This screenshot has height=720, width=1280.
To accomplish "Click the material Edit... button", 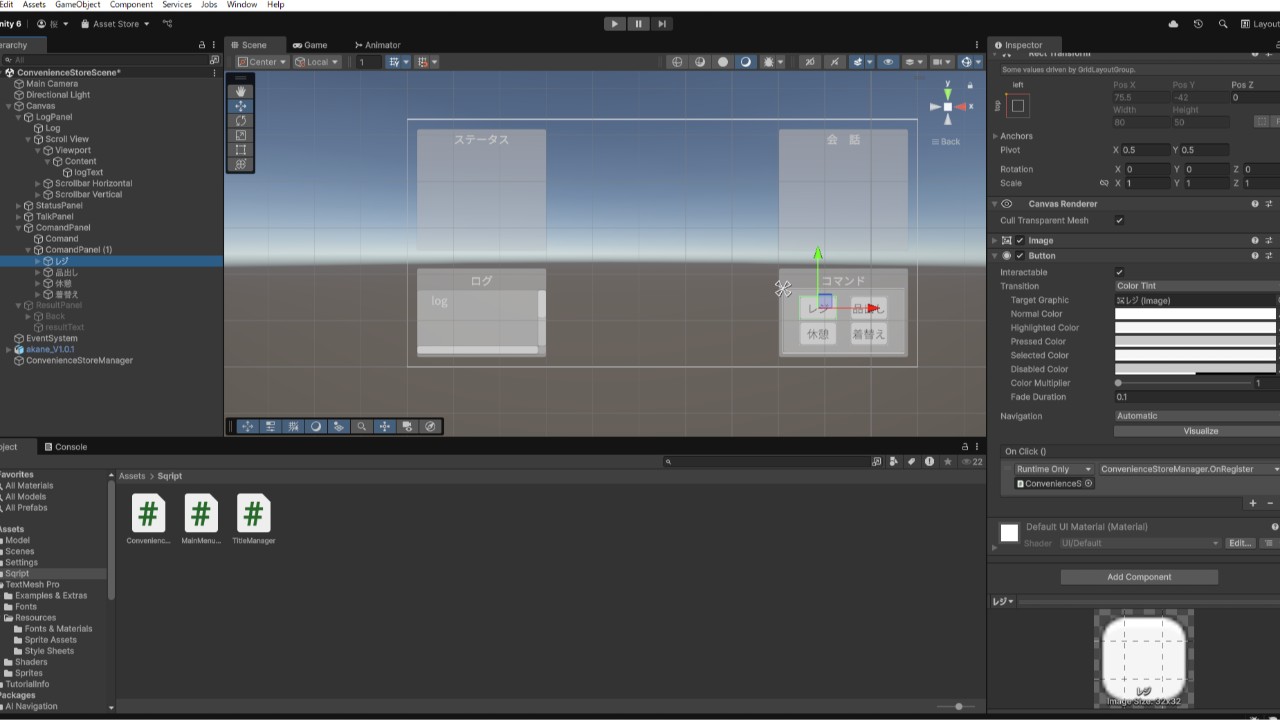I will (1240, 543).
